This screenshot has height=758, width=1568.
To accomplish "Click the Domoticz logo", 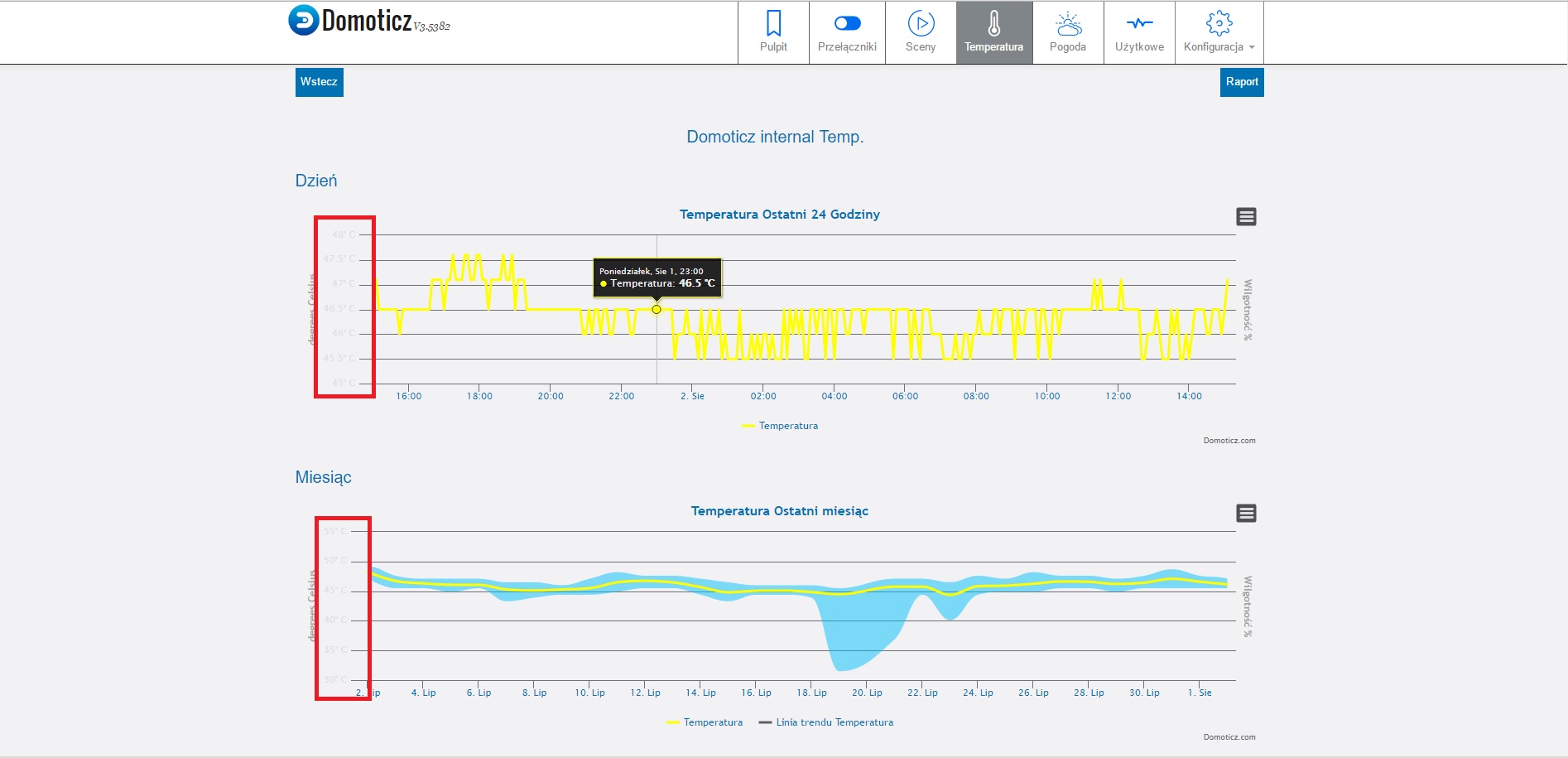I will 368,21.
